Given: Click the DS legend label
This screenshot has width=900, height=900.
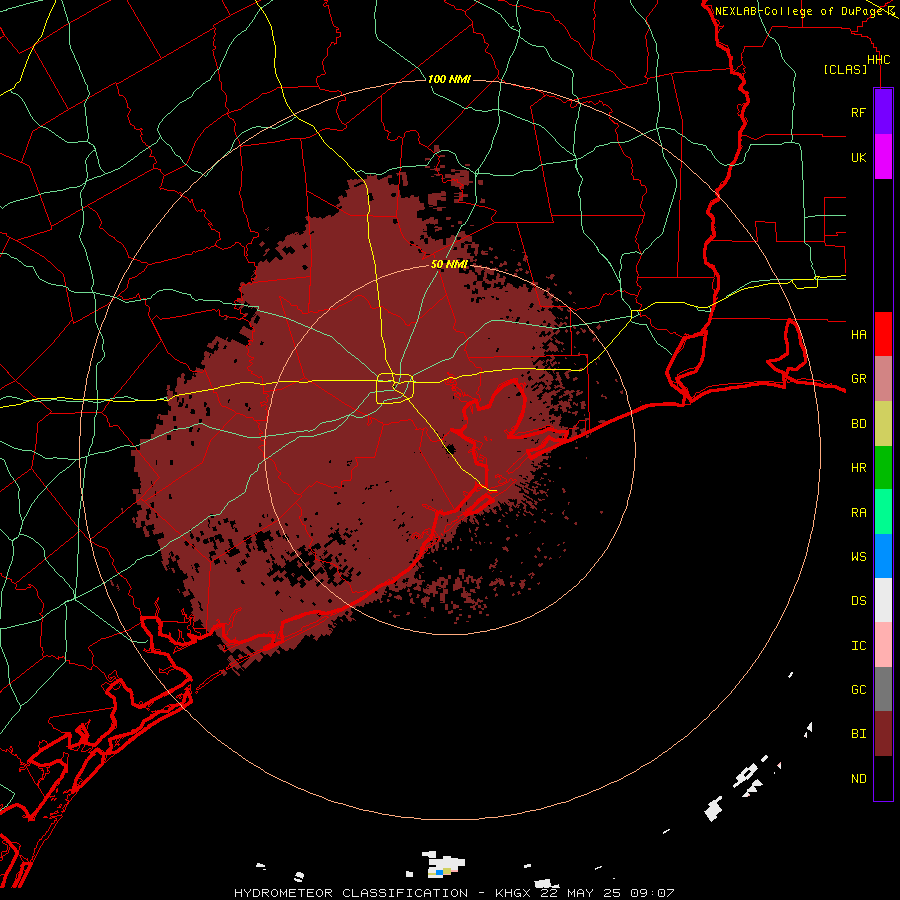Looking at the screenshot, I should (858, 601).
